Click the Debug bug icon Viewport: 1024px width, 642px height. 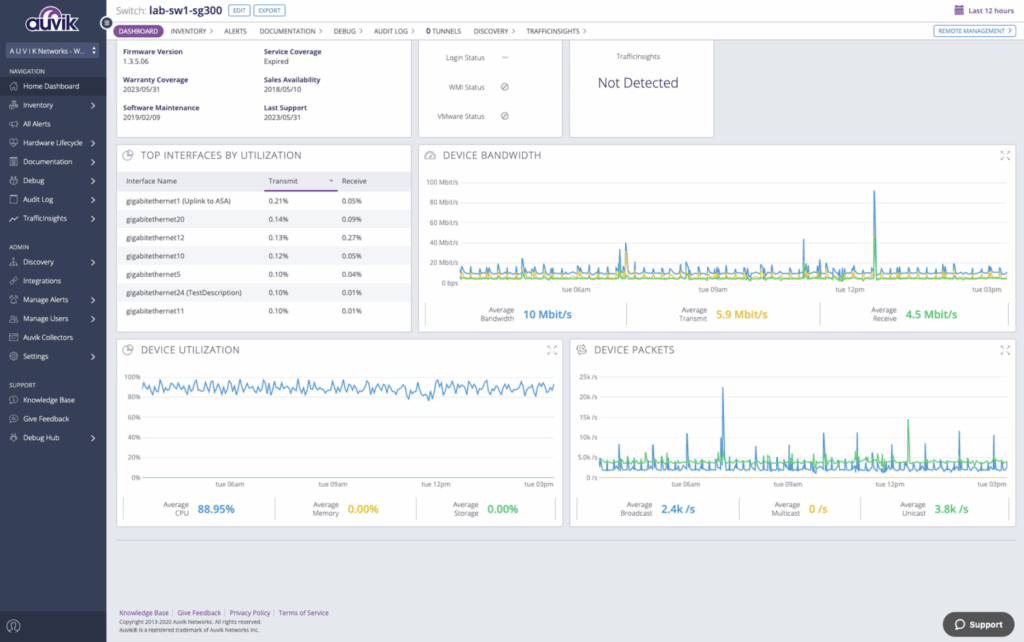[x=14, y=181]
